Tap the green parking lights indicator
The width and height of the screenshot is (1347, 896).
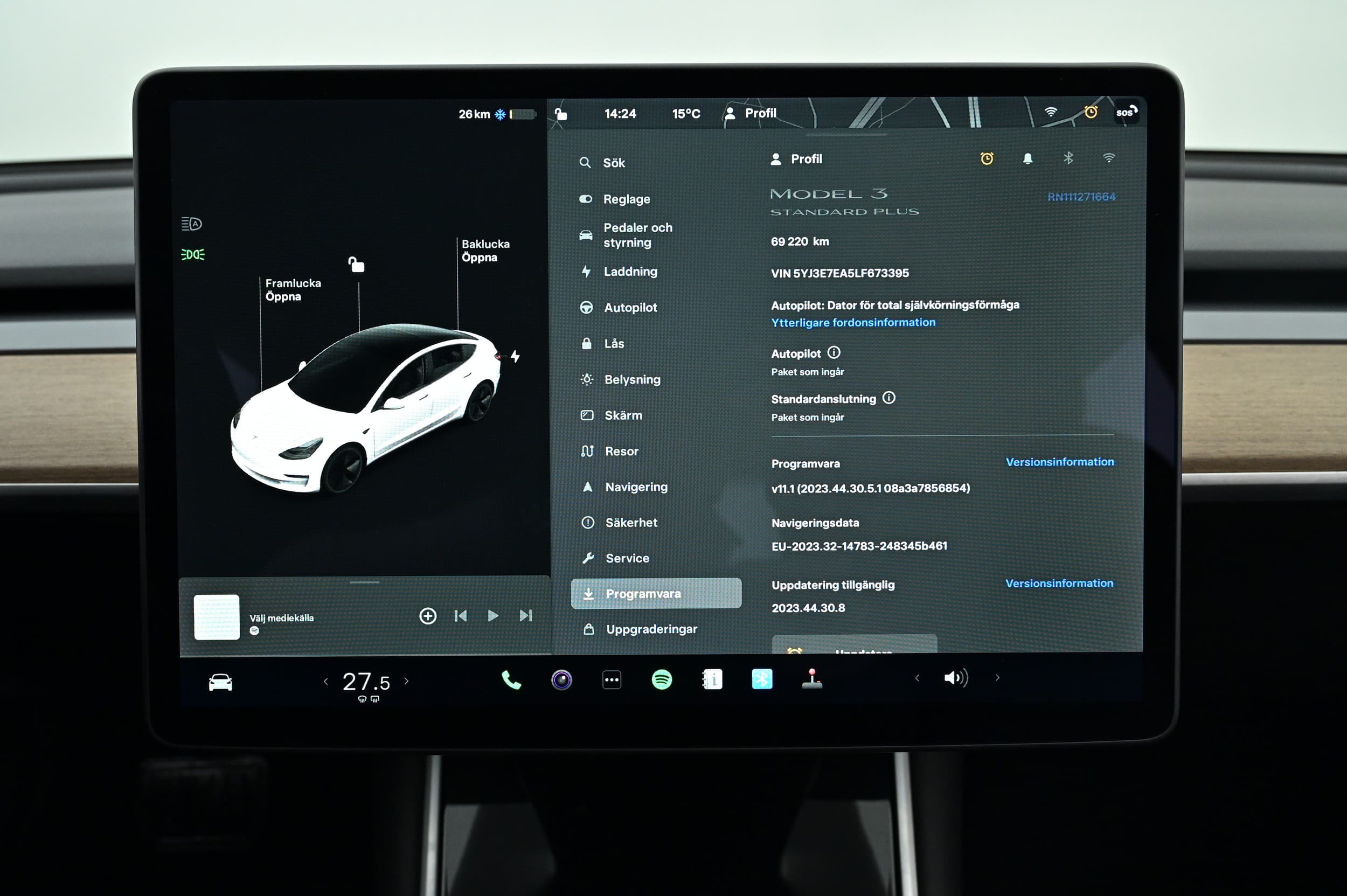coord(192,254)
